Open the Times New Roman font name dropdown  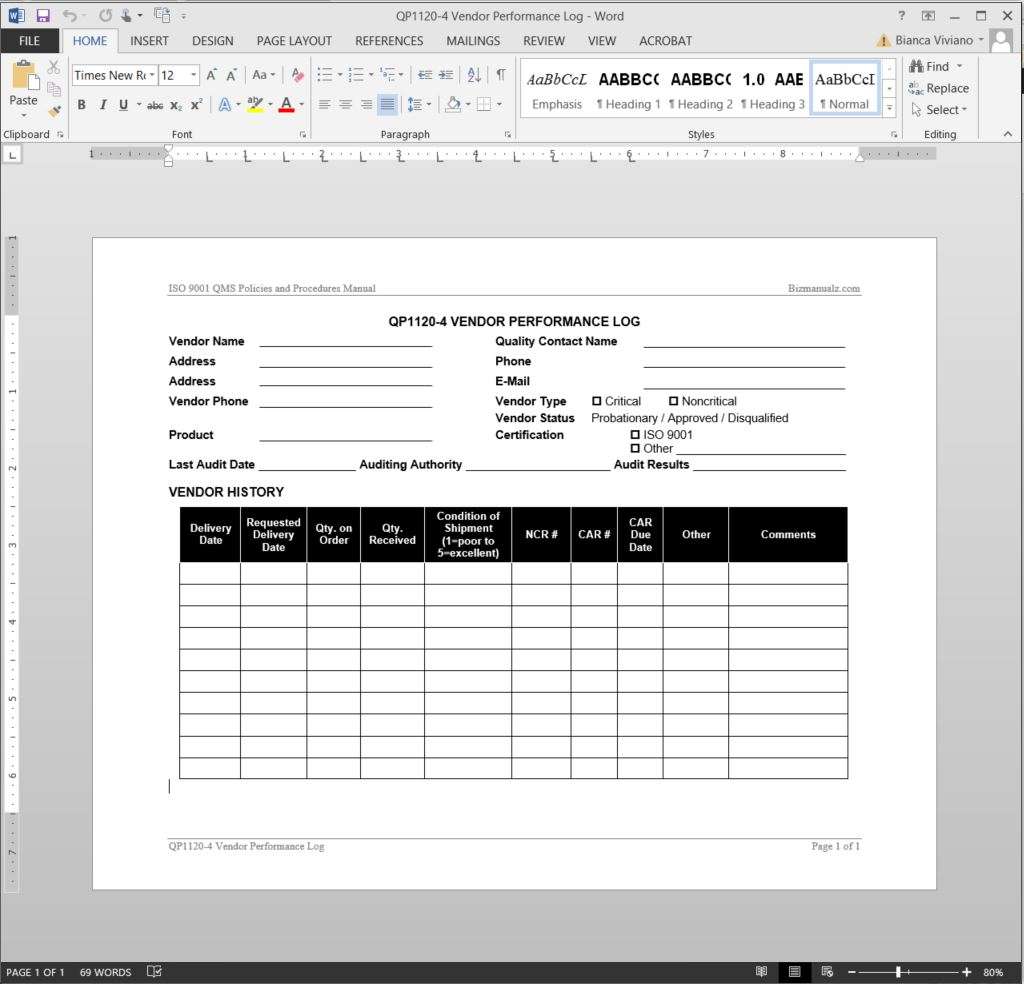click(152, 75)
